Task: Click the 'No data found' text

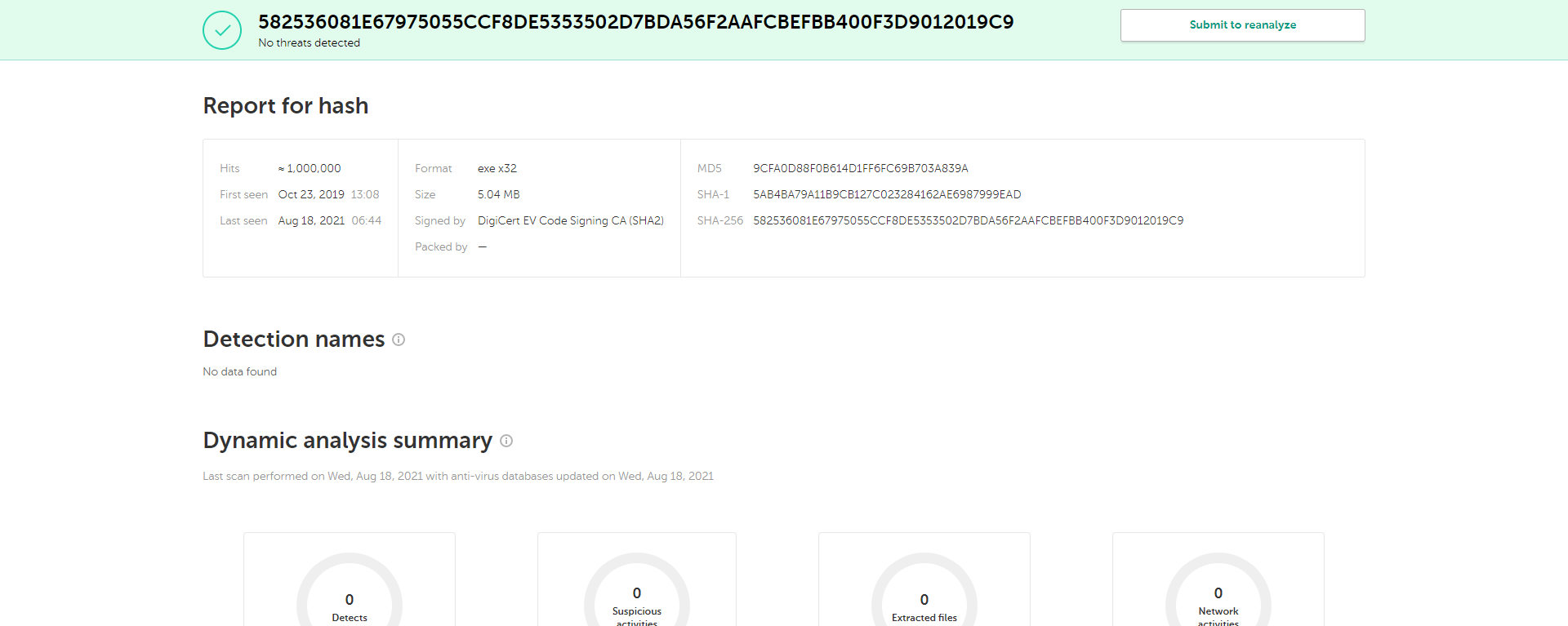Action: tap(240, 371)
